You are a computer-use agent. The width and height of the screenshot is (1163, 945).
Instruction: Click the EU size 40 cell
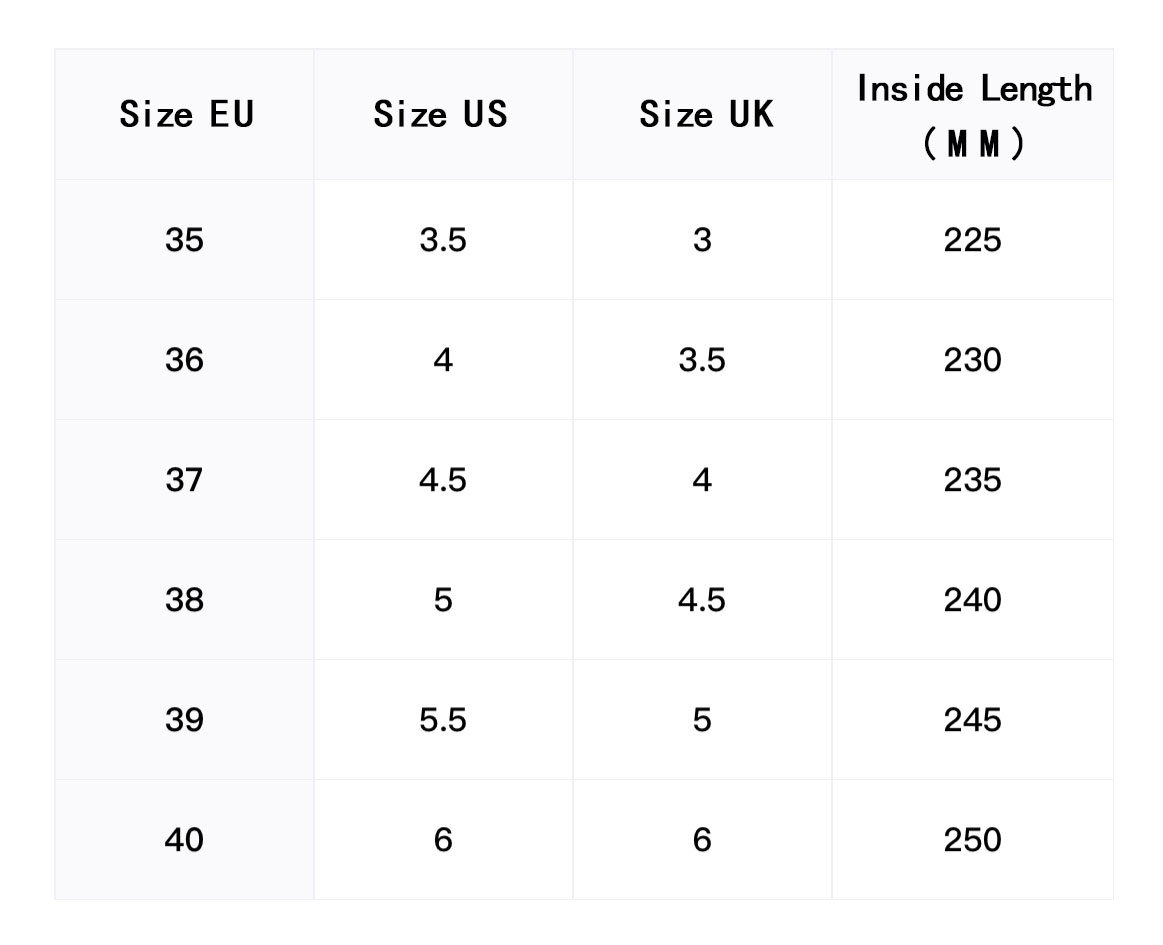184,841
